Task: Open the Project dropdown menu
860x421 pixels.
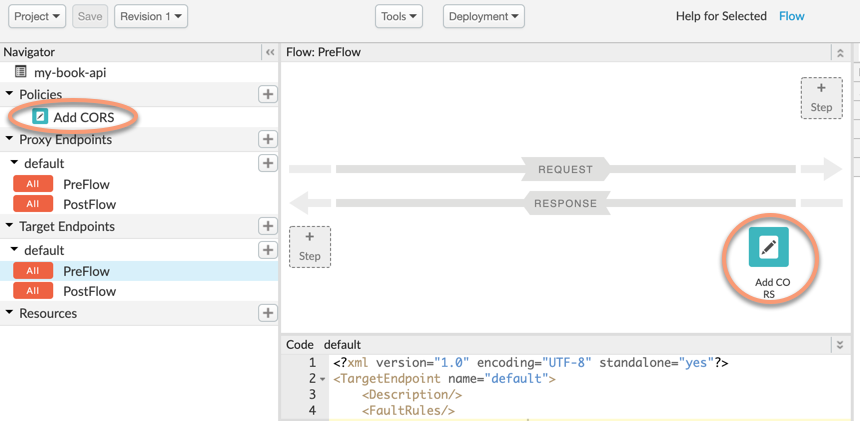Action: click(37, 16)
